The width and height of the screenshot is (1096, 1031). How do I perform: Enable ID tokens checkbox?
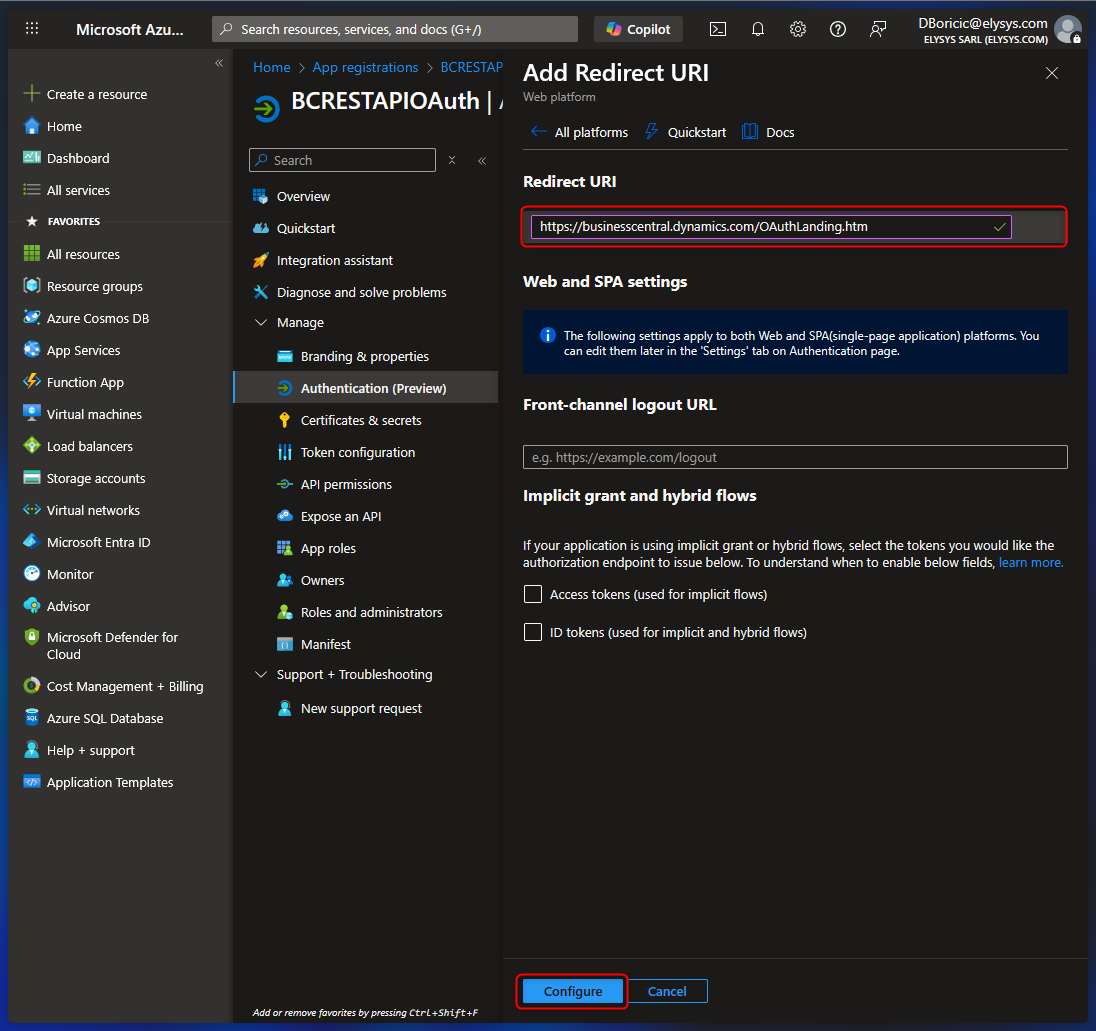coord(533,633)
